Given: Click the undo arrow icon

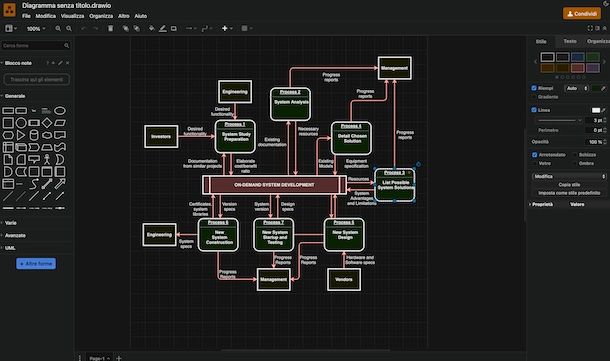Looking at the screenshot, I should (x=83, y=28).
